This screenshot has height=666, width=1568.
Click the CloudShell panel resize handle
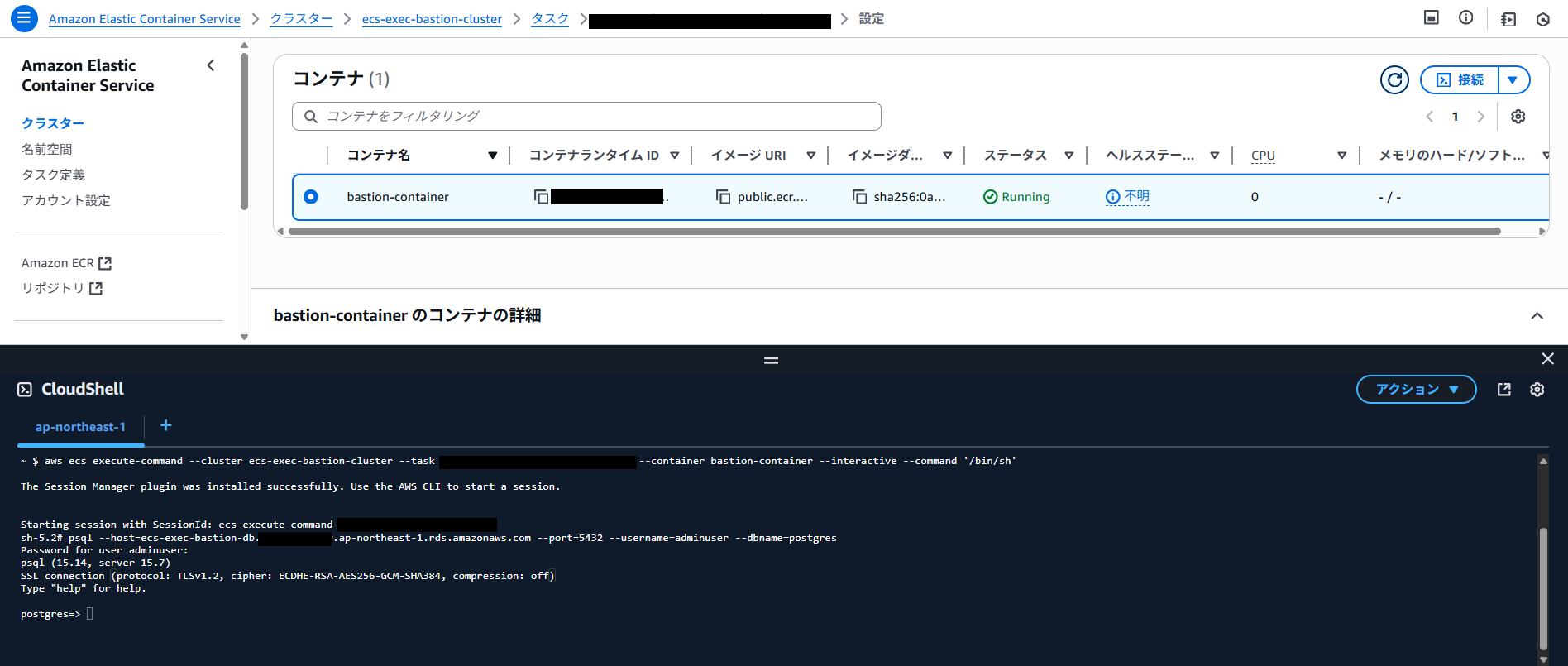click(x=771, y=361)
